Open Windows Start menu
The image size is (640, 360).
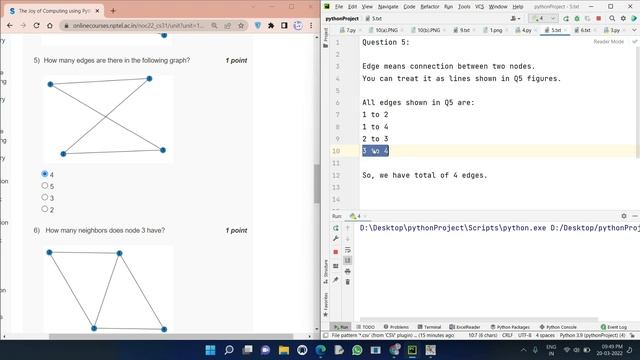210,350
